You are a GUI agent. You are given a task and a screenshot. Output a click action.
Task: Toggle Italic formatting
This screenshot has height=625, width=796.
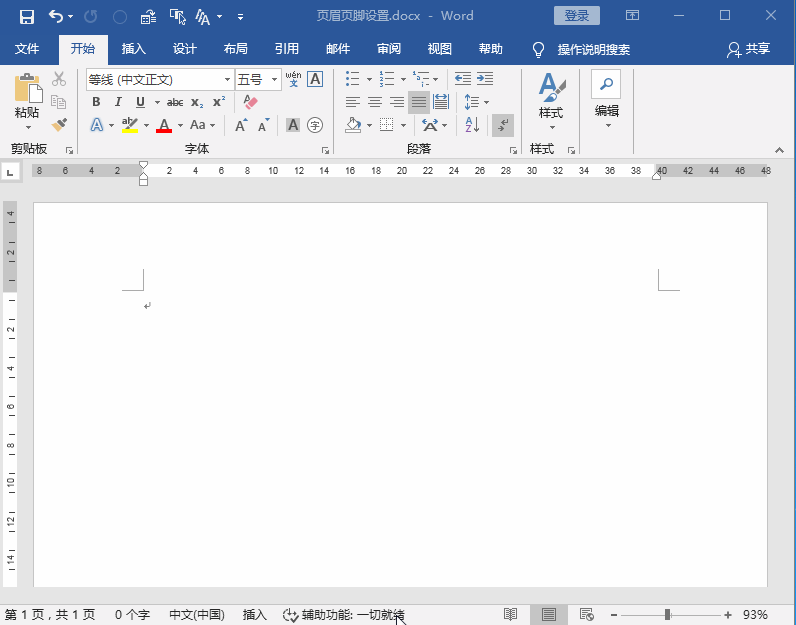point(118,102)
